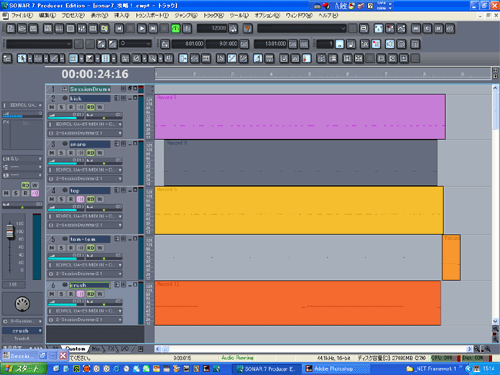Open the 編集 (Edit) menu
The height and width of the screenshot is (375, 500).
[x=48, y=15]
